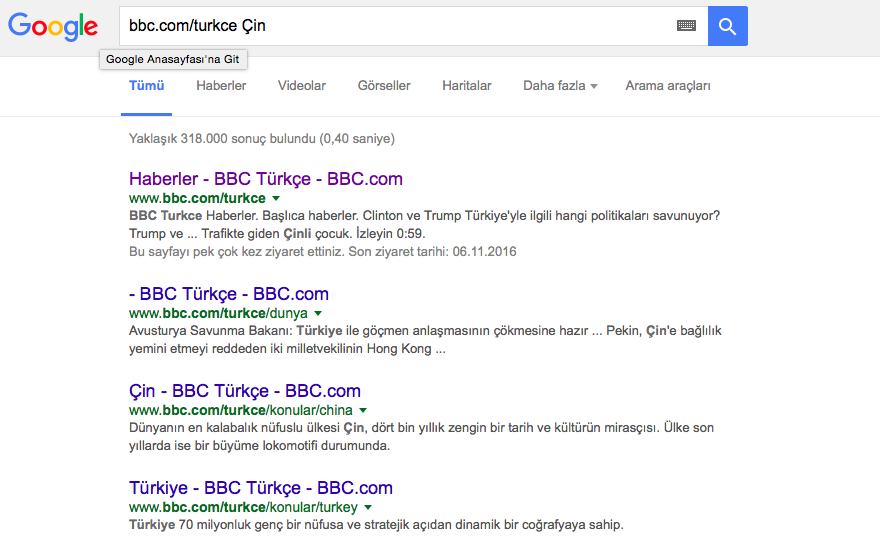The width and height of the screenshot is (880, 554).
Task: Switch to the Haberler tab
Action: (x=221, y=85)
